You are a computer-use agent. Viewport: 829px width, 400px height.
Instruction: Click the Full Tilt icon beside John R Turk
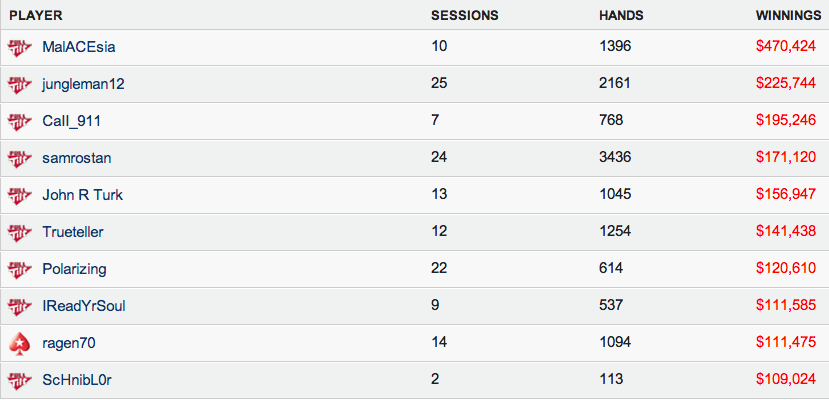pos(20,196)
